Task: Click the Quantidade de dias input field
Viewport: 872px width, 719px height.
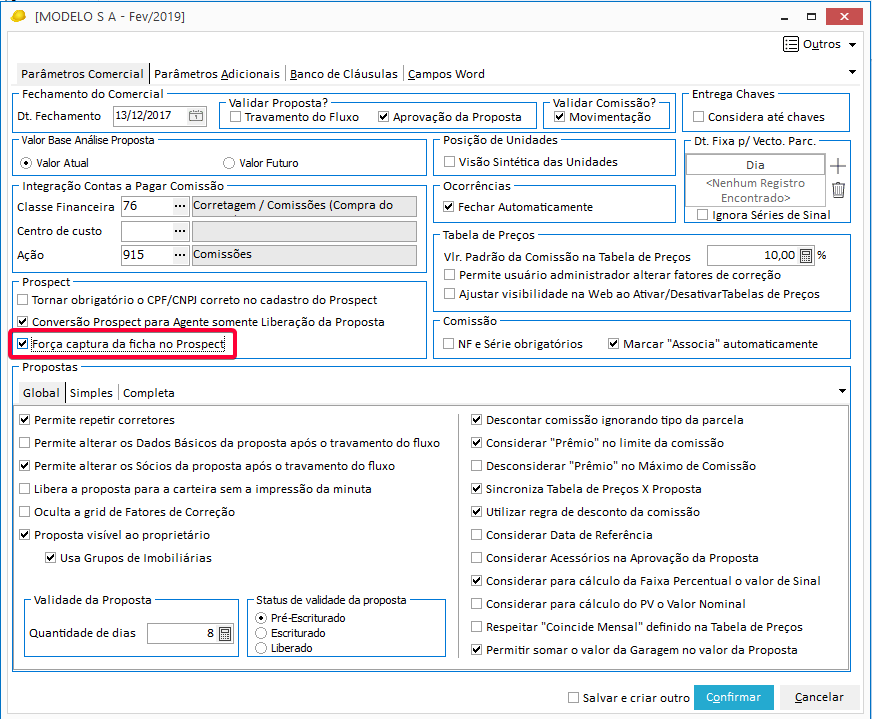Action: click(180, 633)
